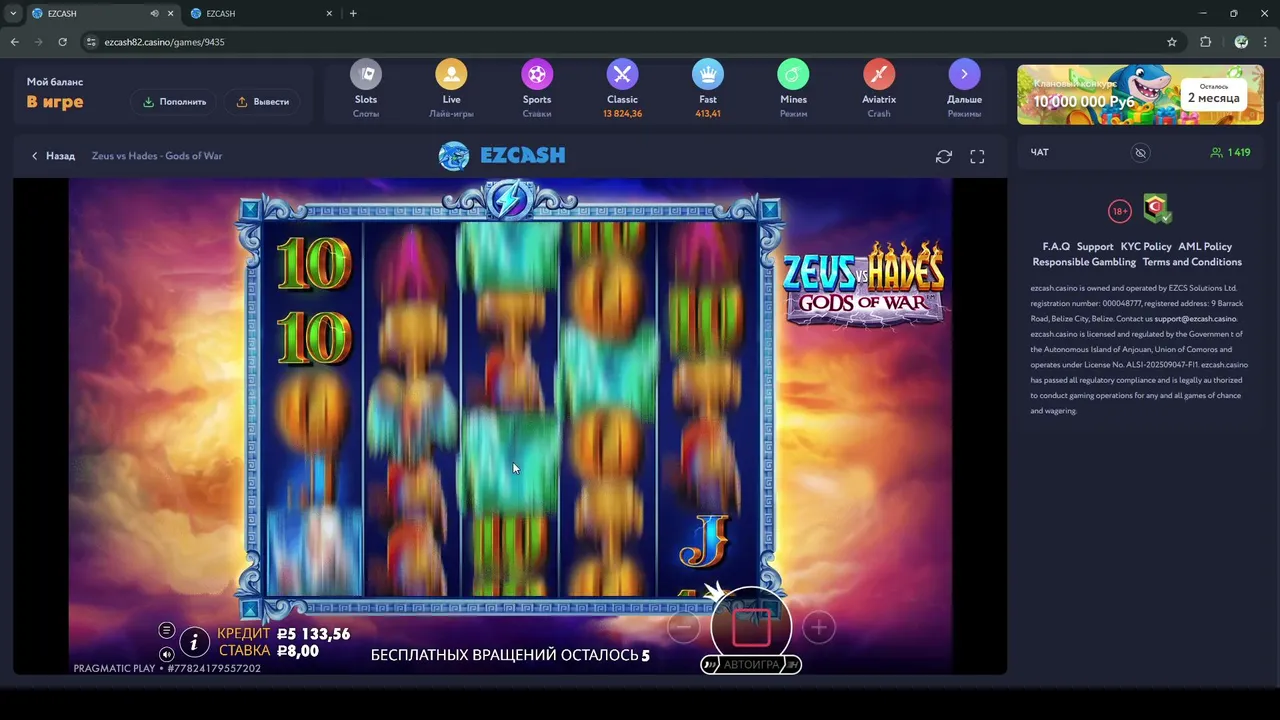Open the slot game menu icon
Viewport: 1280px width, 720px height.
[167, 630]
